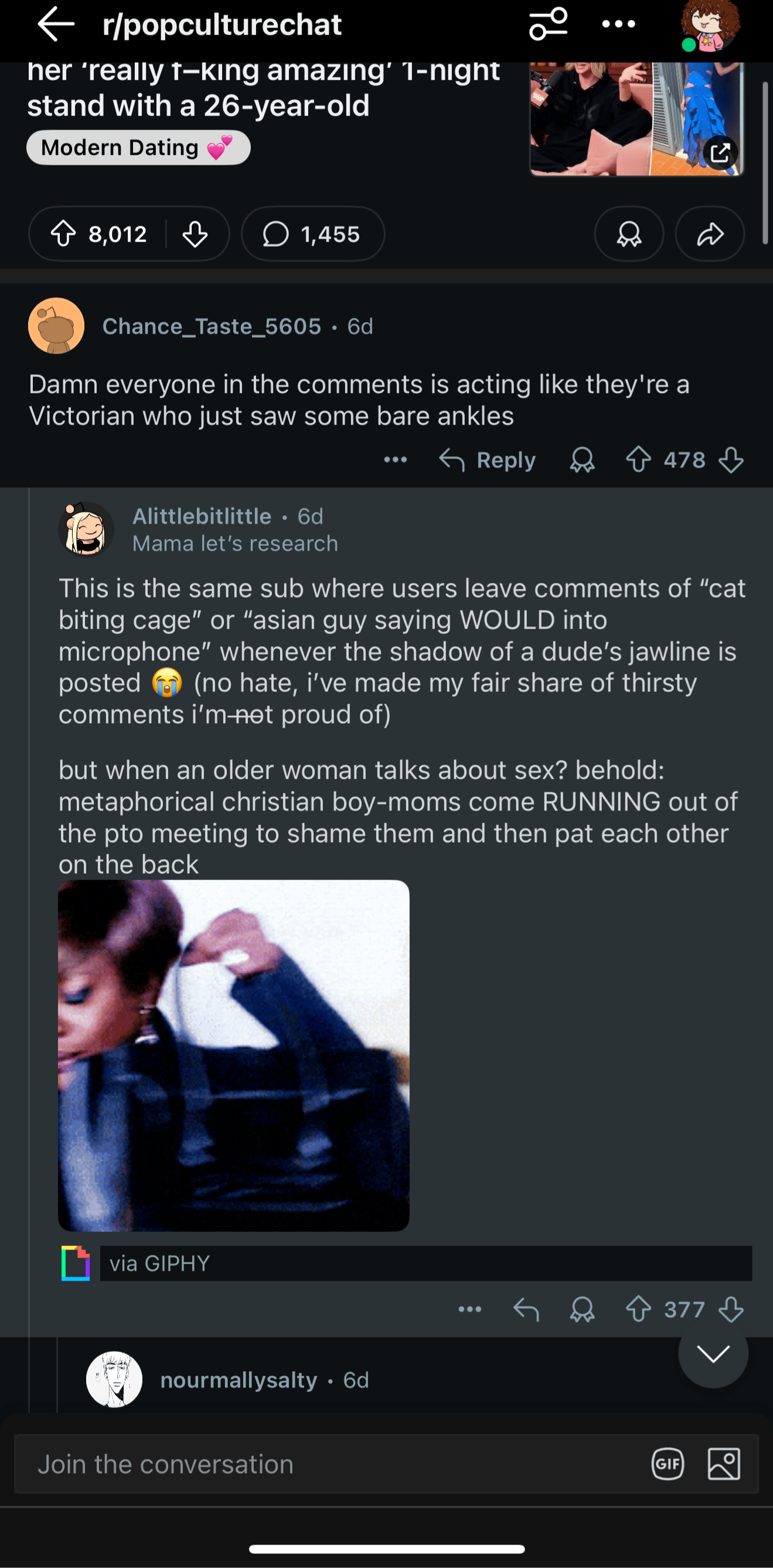Select the Modern Dating flair tag

[x=138, y=147]
